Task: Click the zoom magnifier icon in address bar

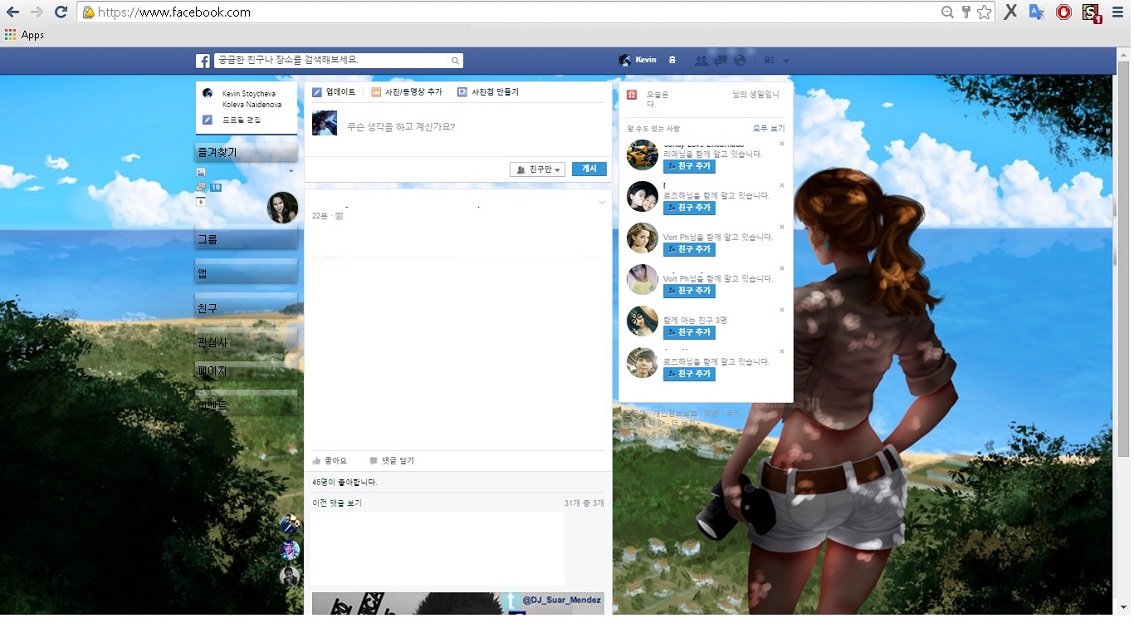Action: [x=947, y=12]
